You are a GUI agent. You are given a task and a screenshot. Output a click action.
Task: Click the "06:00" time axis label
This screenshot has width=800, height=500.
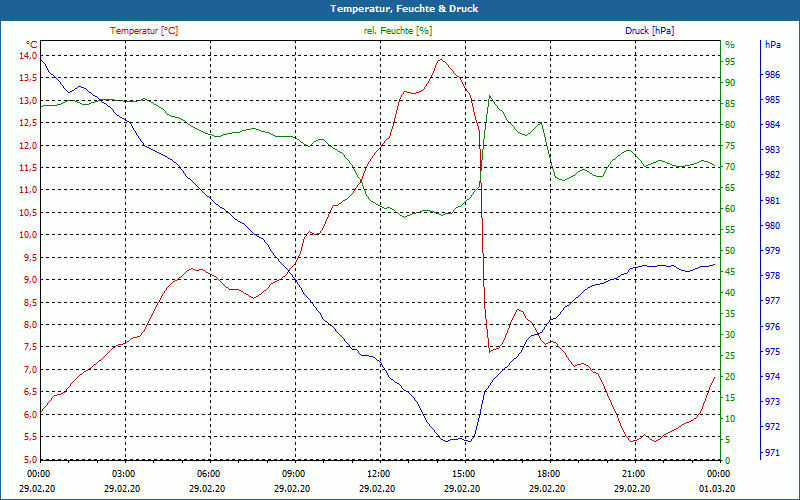point(207,474)
